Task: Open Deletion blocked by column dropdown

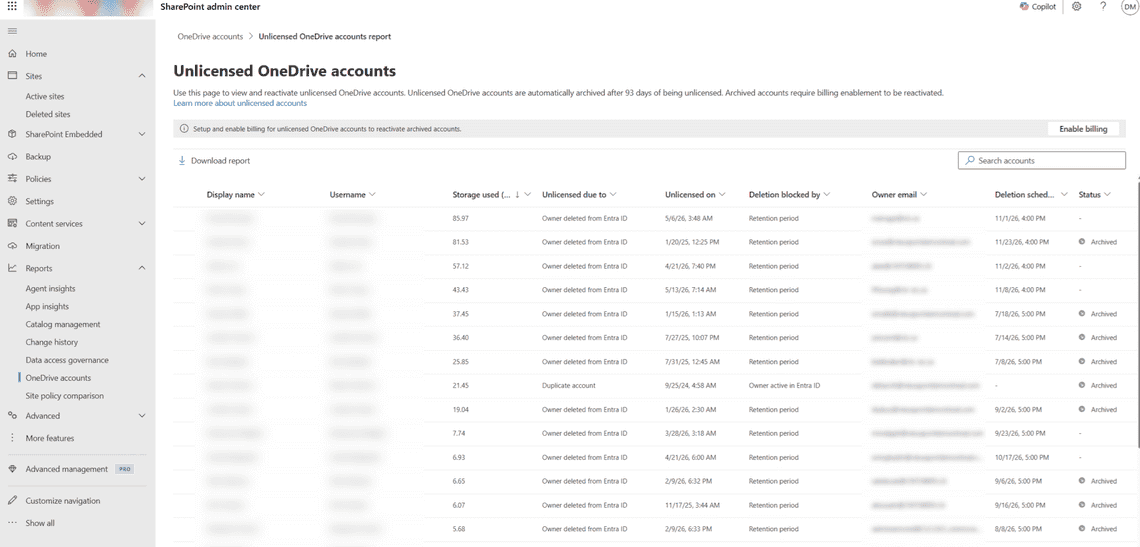Action: tap(827, 194)
